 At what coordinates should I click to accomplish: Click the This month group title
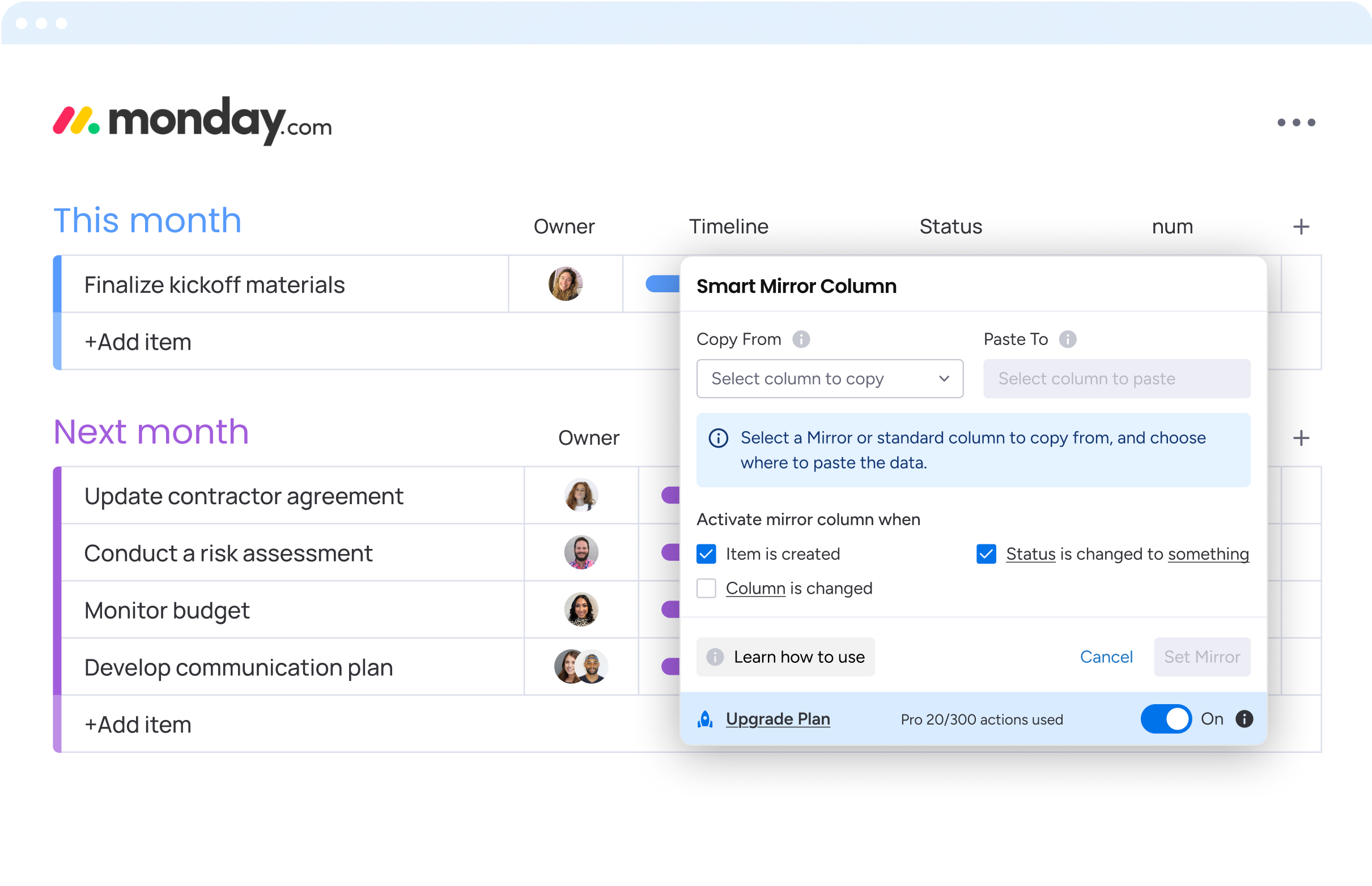click(147, 220)
